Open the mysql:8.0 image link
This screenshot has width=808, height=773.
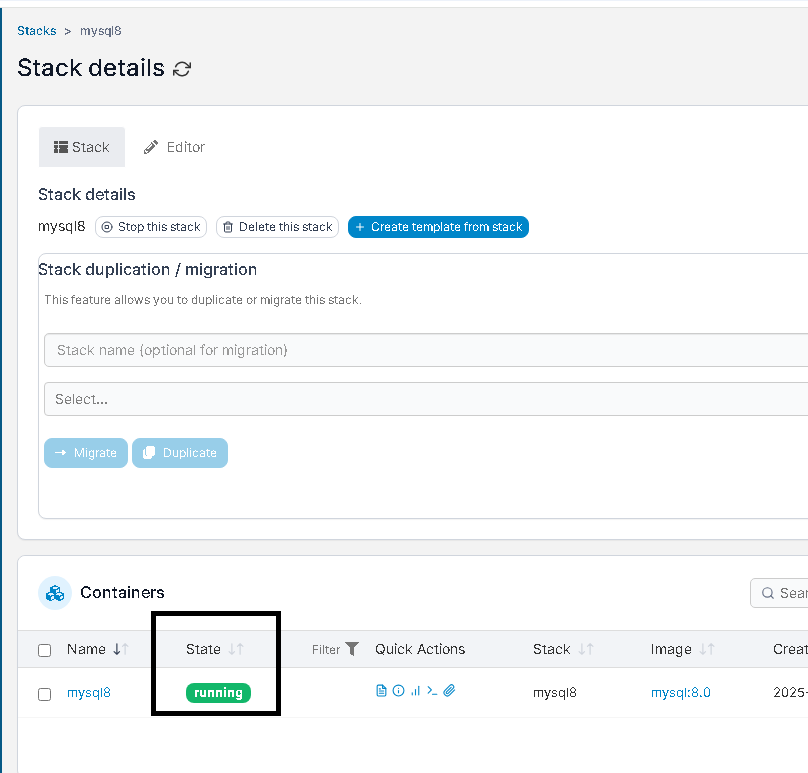(x=681, y=692)
